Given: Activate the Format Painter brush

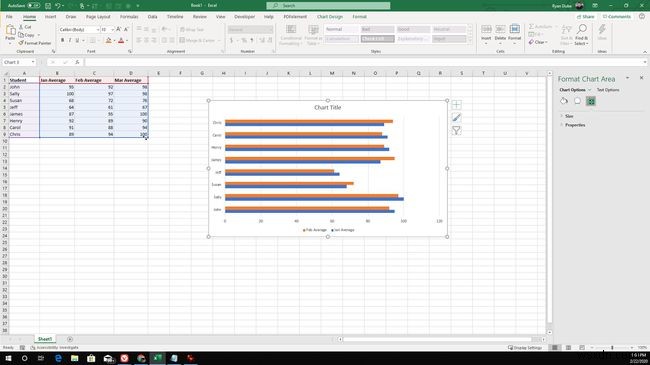Looking at the screenshot, I should coord(35,43).
